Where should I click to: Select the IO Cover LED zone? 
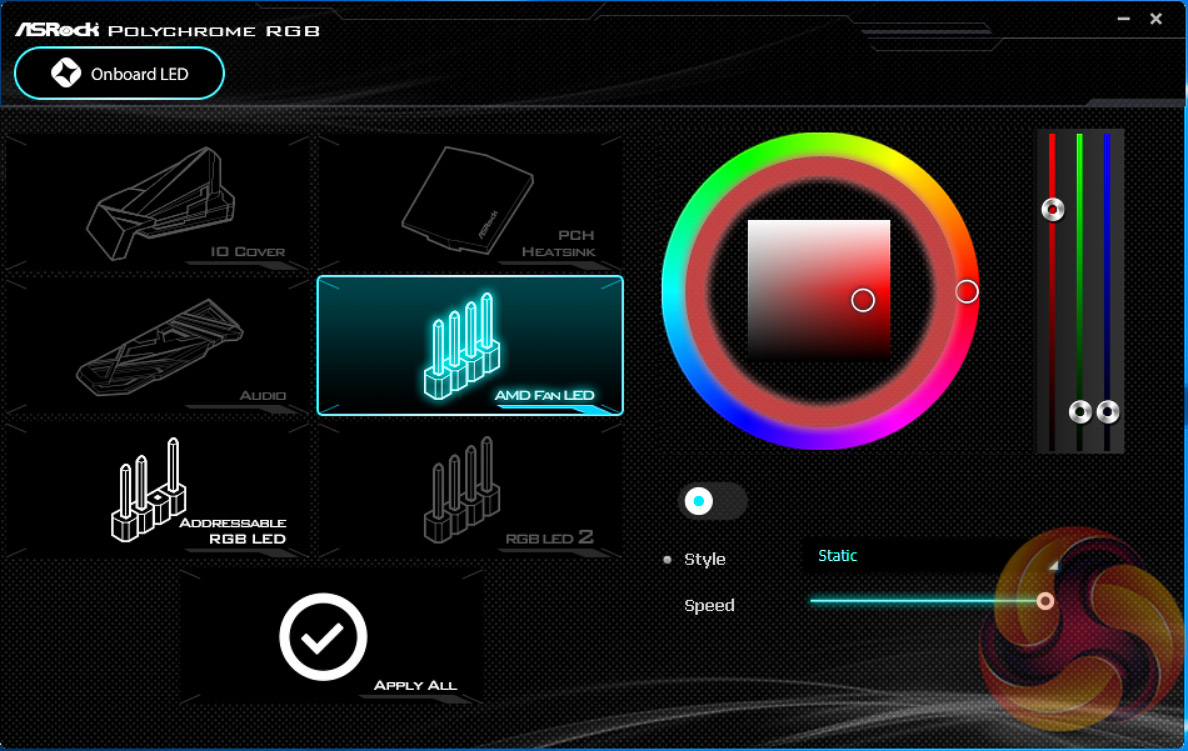(158, 202)
